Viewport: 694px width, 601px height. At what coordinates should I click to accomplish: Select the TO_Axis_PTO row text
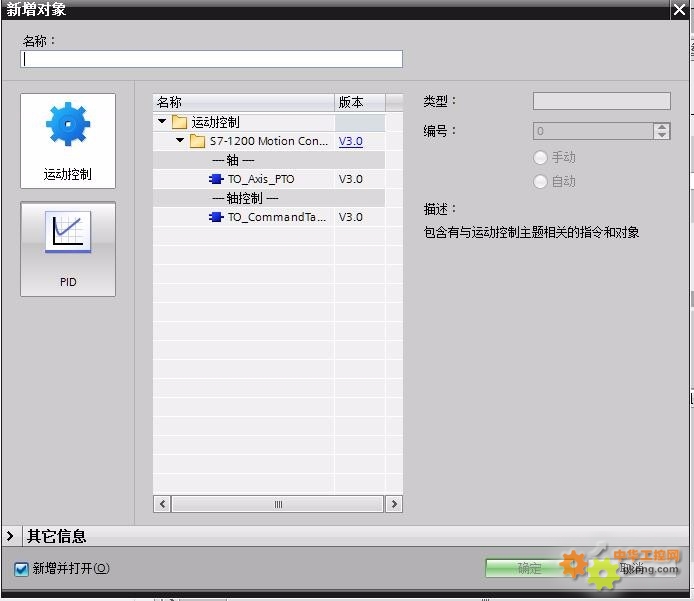tap(261, 179)
